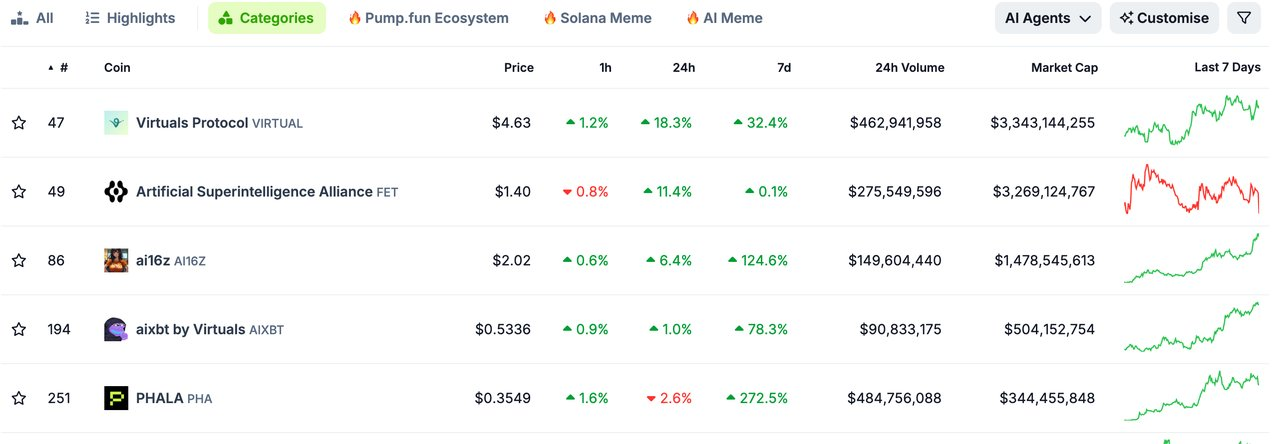The width and height of the screenshot is (1280, 444).
Task: Open the filter funnel icon
Action: 1244,18
